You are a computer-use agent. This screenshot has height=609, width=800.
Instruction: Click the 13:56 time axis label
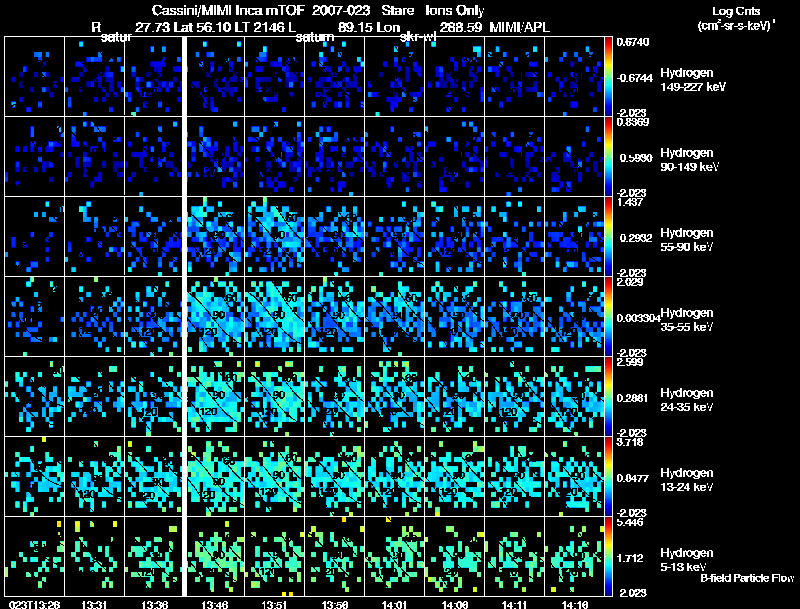coord(335,604)
